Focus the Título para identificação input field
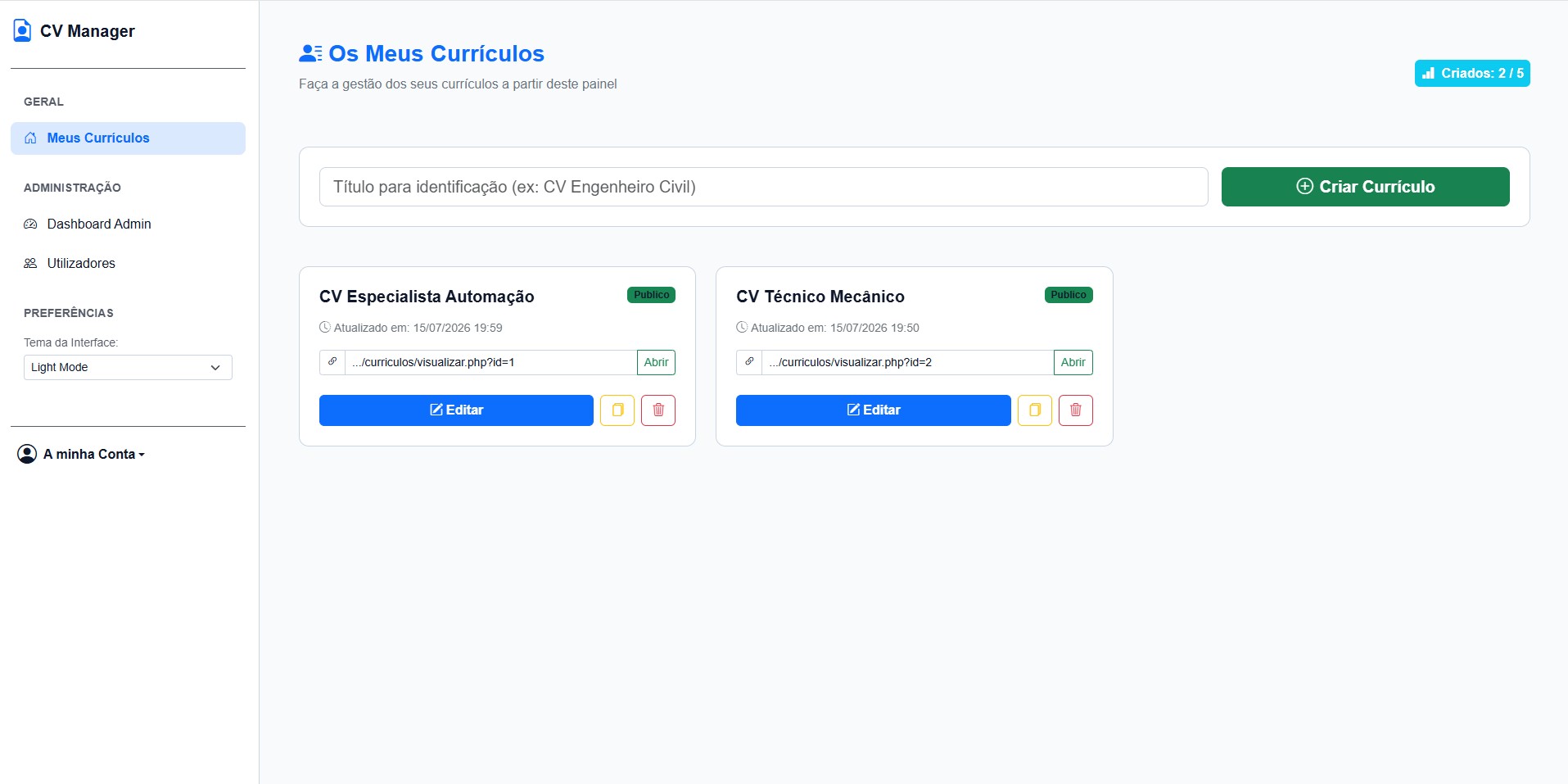This screenshot has width=1568, height=784. [x=763, y=187]
